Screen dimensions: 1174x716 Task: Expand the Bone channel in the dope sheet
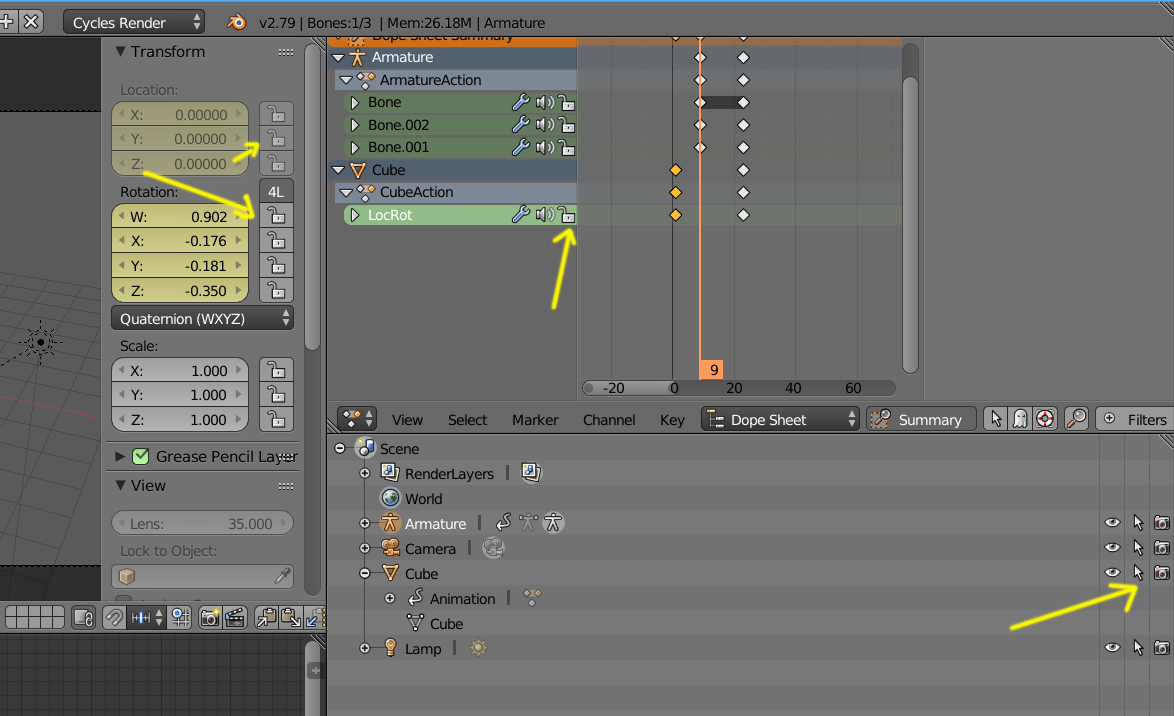tap(355, 102)
